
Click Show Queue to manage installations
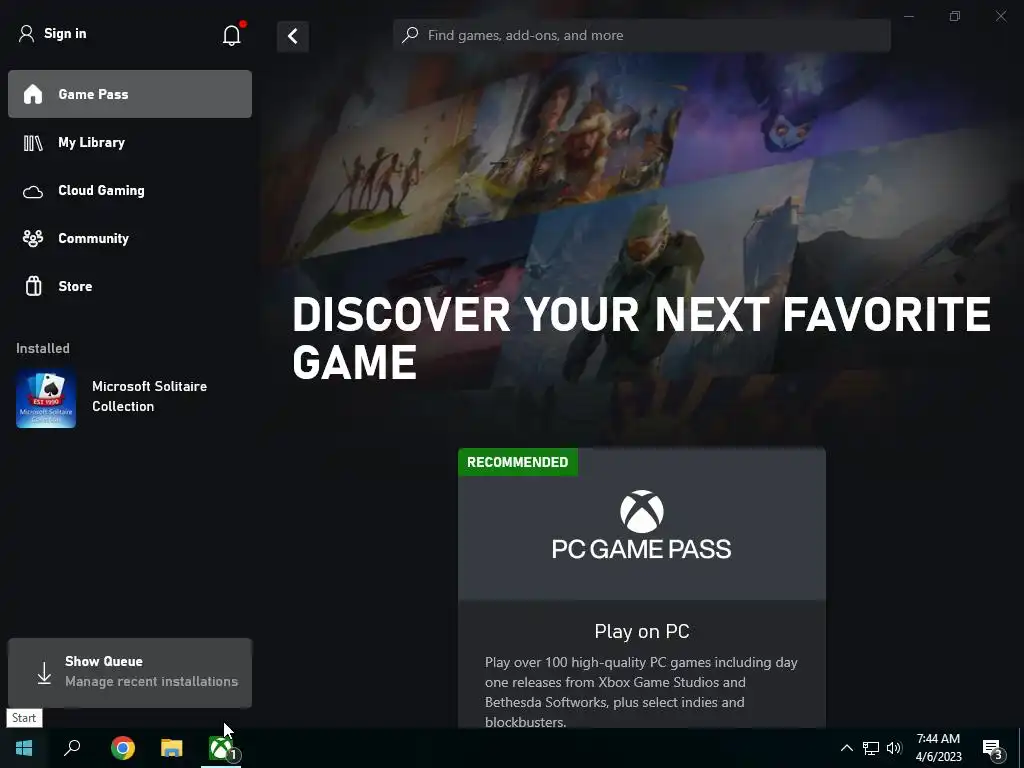(x=130, y=673)
